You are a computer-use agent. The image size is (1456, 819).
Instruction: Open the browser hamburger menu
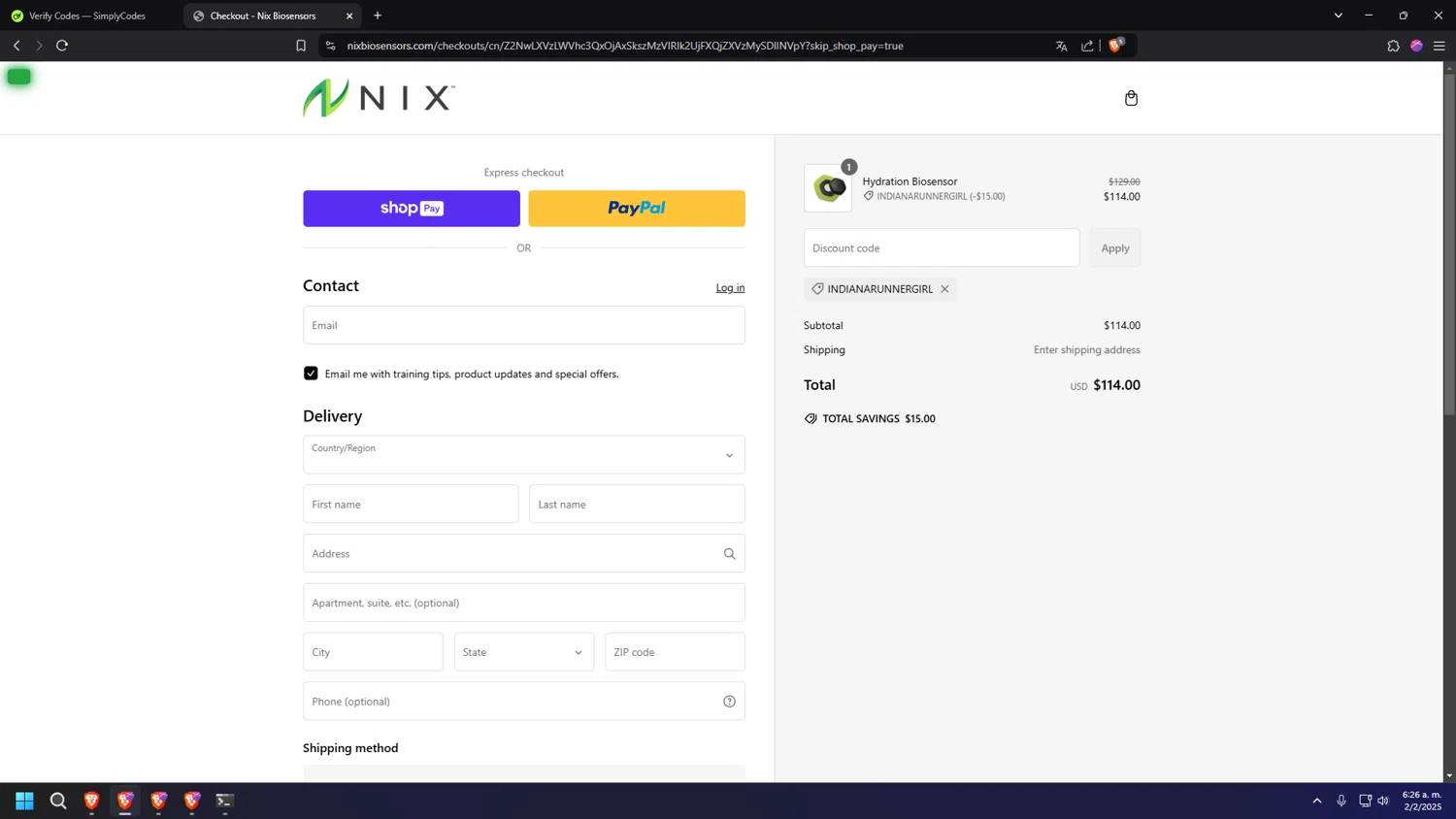click(1439, 46)
